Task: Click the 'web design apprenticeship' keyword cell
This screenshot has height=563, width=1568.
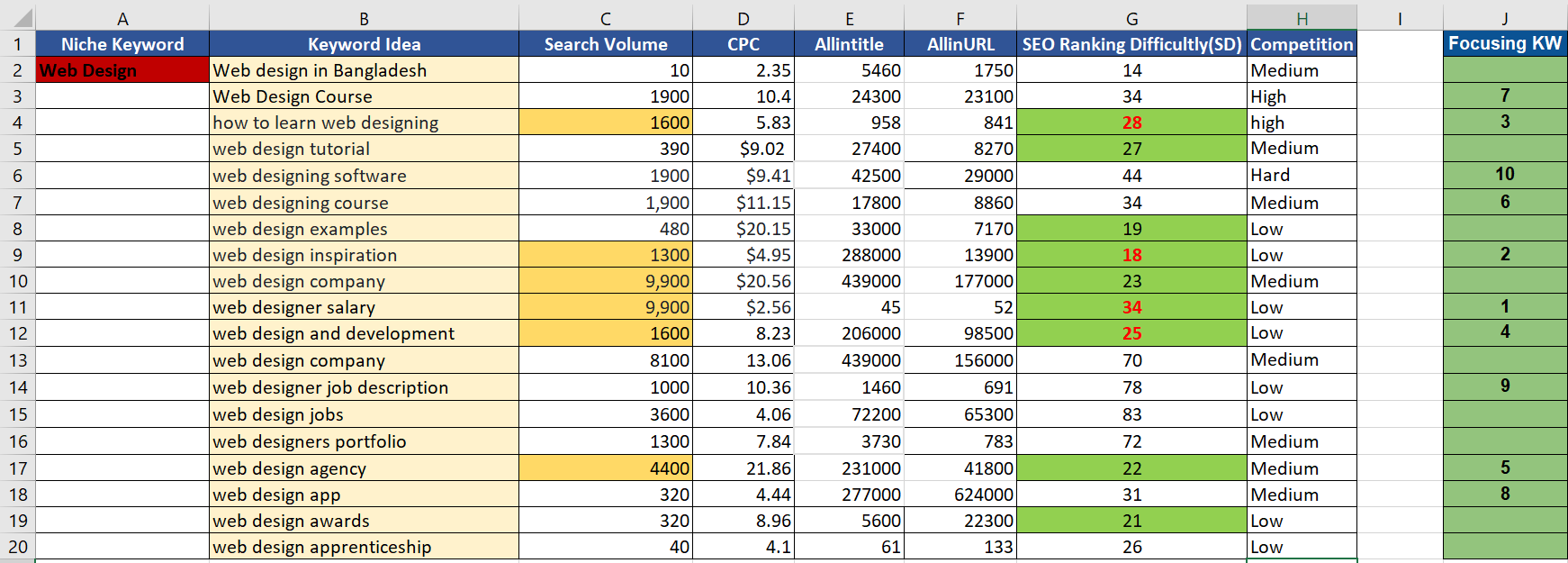Action: coord(364,547)
